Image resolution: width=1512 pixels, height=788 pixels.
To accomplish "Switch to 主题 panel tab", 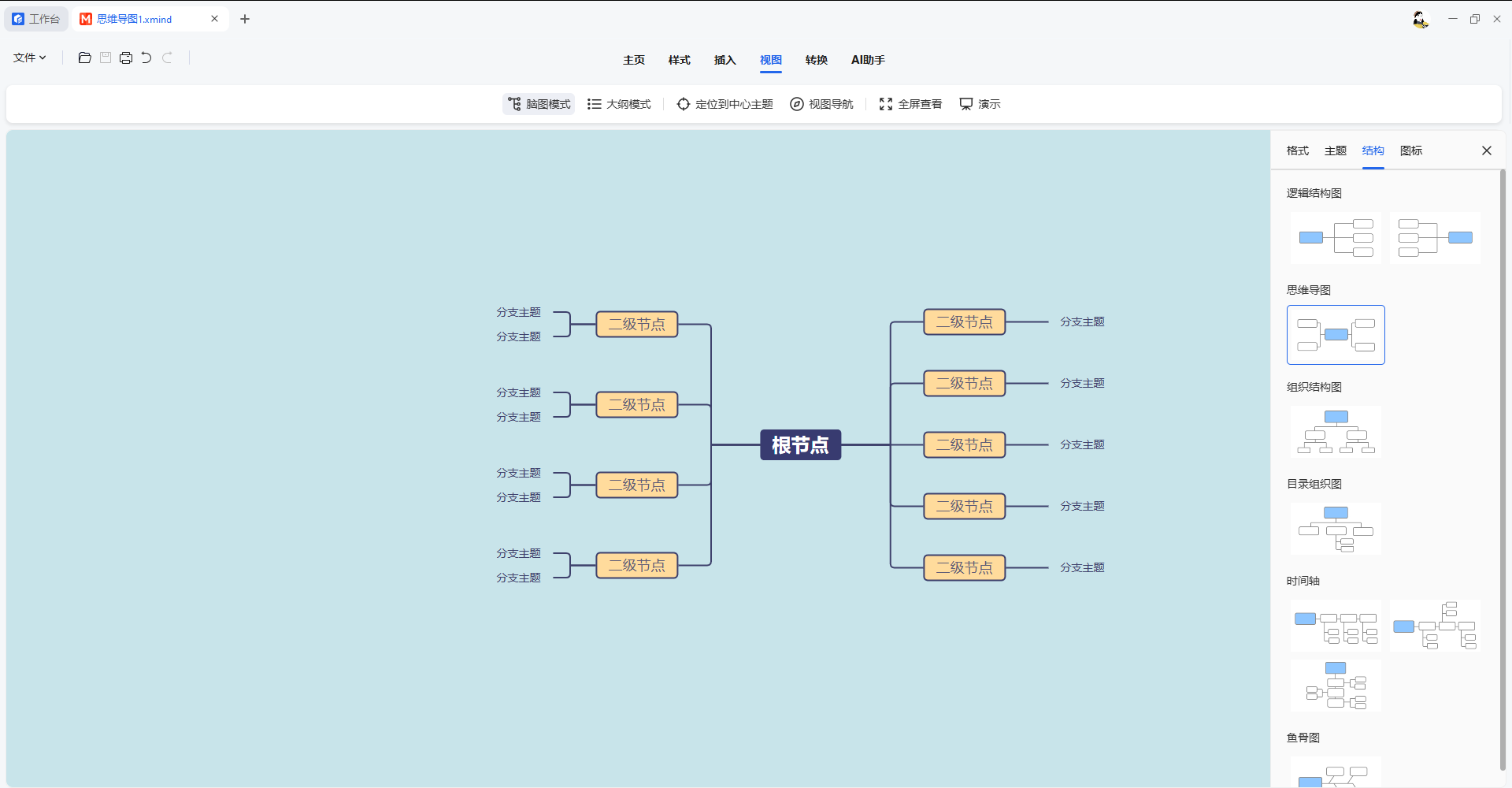I will coord(1336,151).
